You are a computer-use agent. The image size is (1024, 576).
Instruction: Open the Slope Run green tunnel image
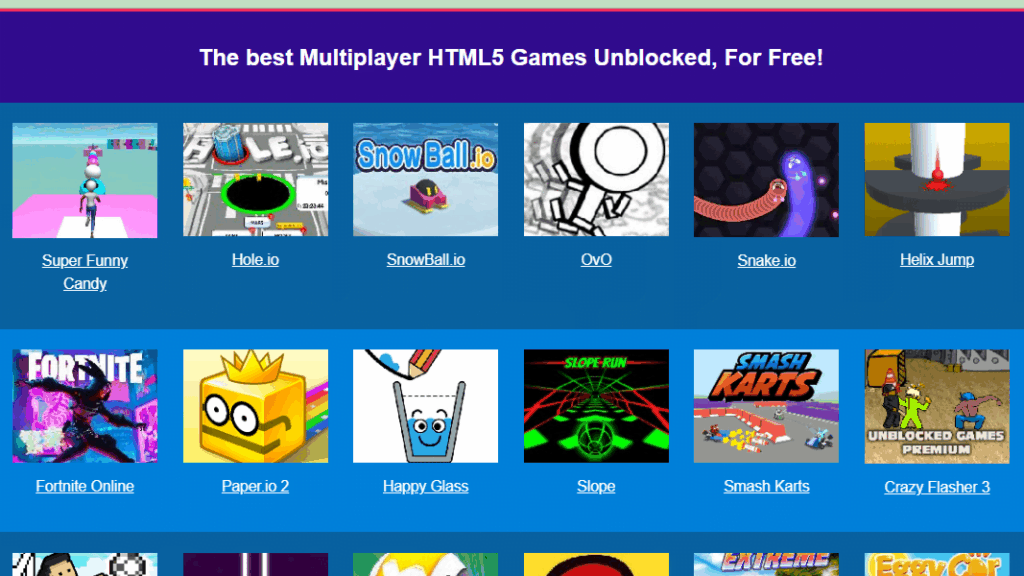coord(596,406)
